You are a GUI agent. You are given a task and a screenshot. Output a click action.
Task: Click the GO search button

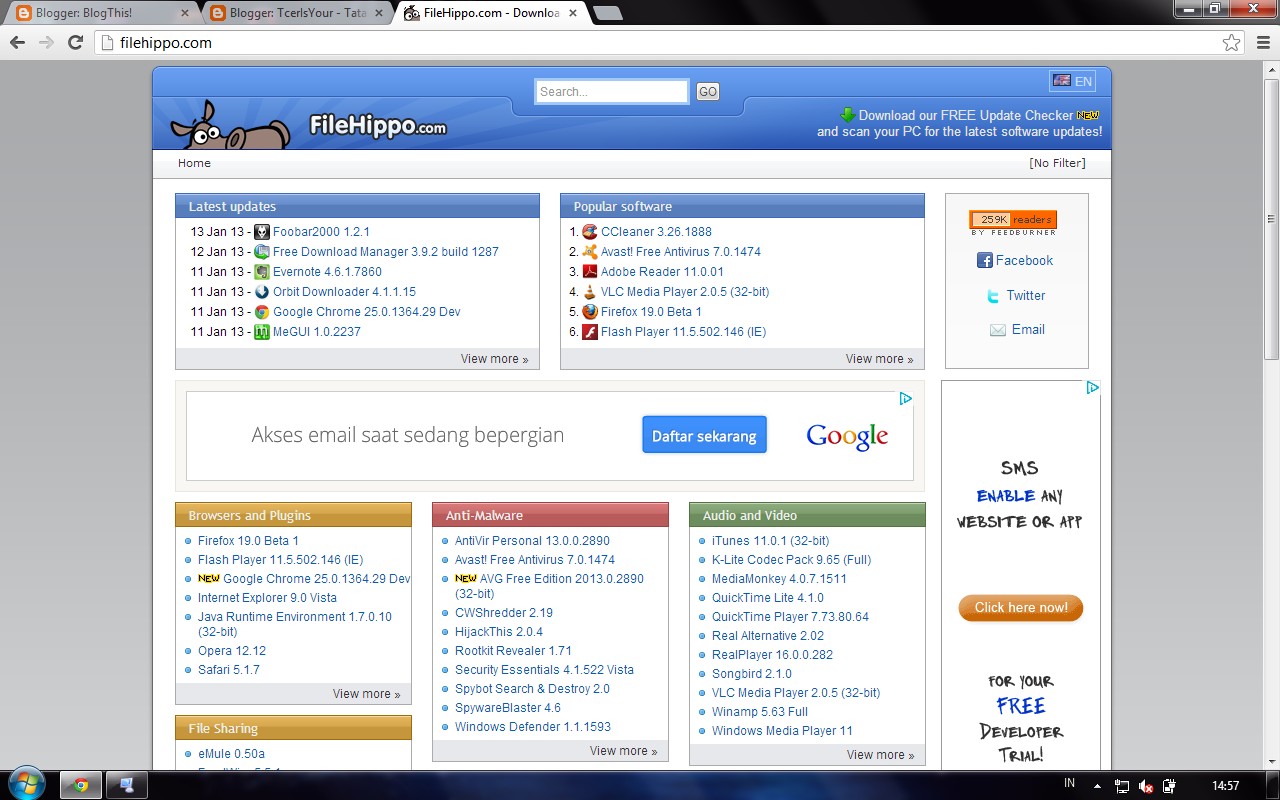tap(708, 92)
